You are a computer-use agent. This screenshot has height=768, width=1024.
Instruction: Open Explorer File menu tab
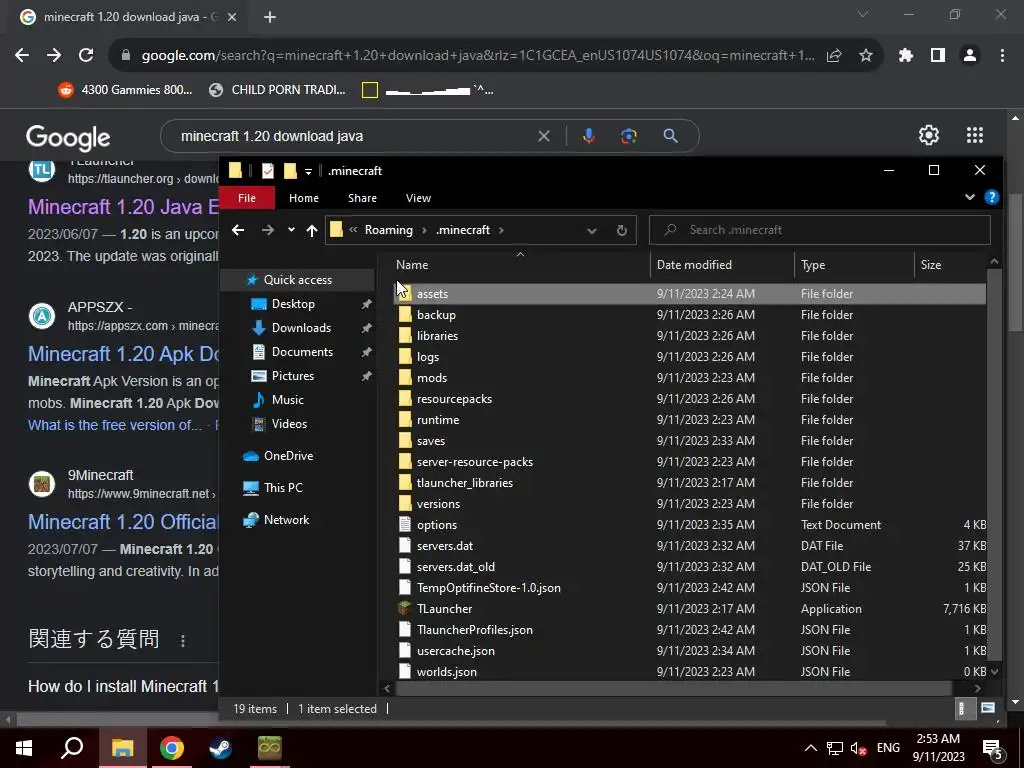click(247, 198)
